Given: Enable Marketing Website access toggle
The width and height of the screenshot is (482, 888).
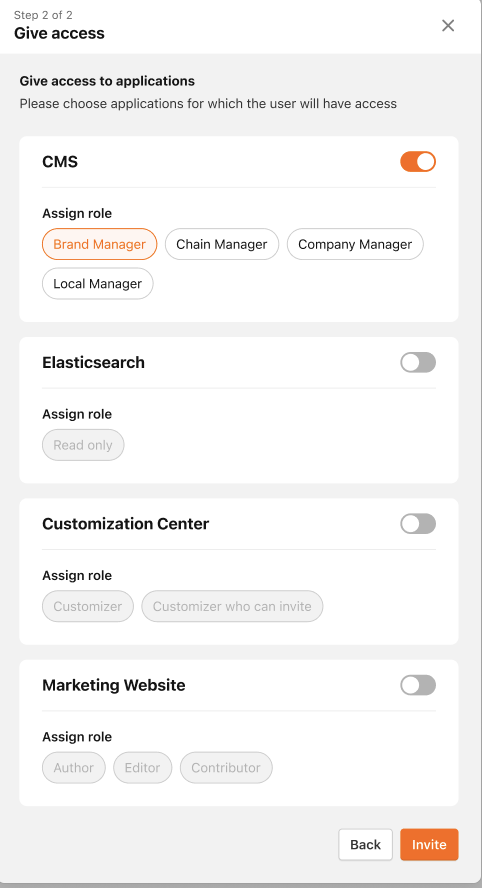Looking at the screenshot, I should pos(418,685).
